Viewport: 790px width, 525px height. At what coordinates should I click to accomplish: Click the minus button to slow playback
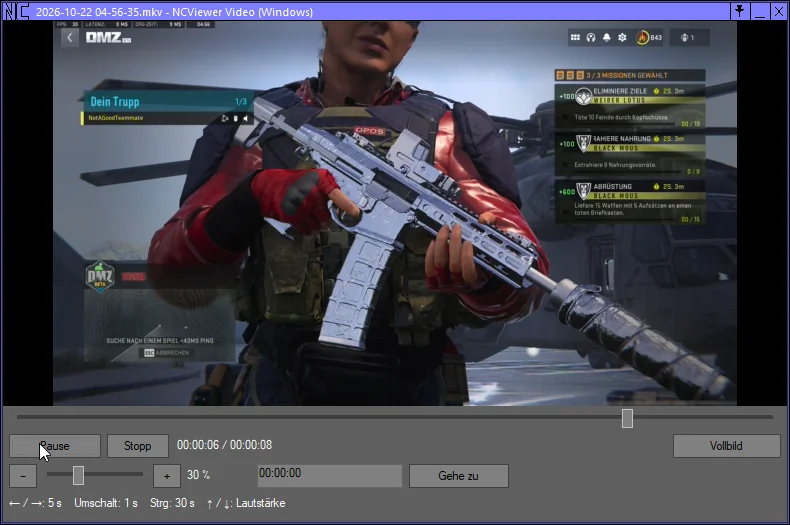click(23, 476)
